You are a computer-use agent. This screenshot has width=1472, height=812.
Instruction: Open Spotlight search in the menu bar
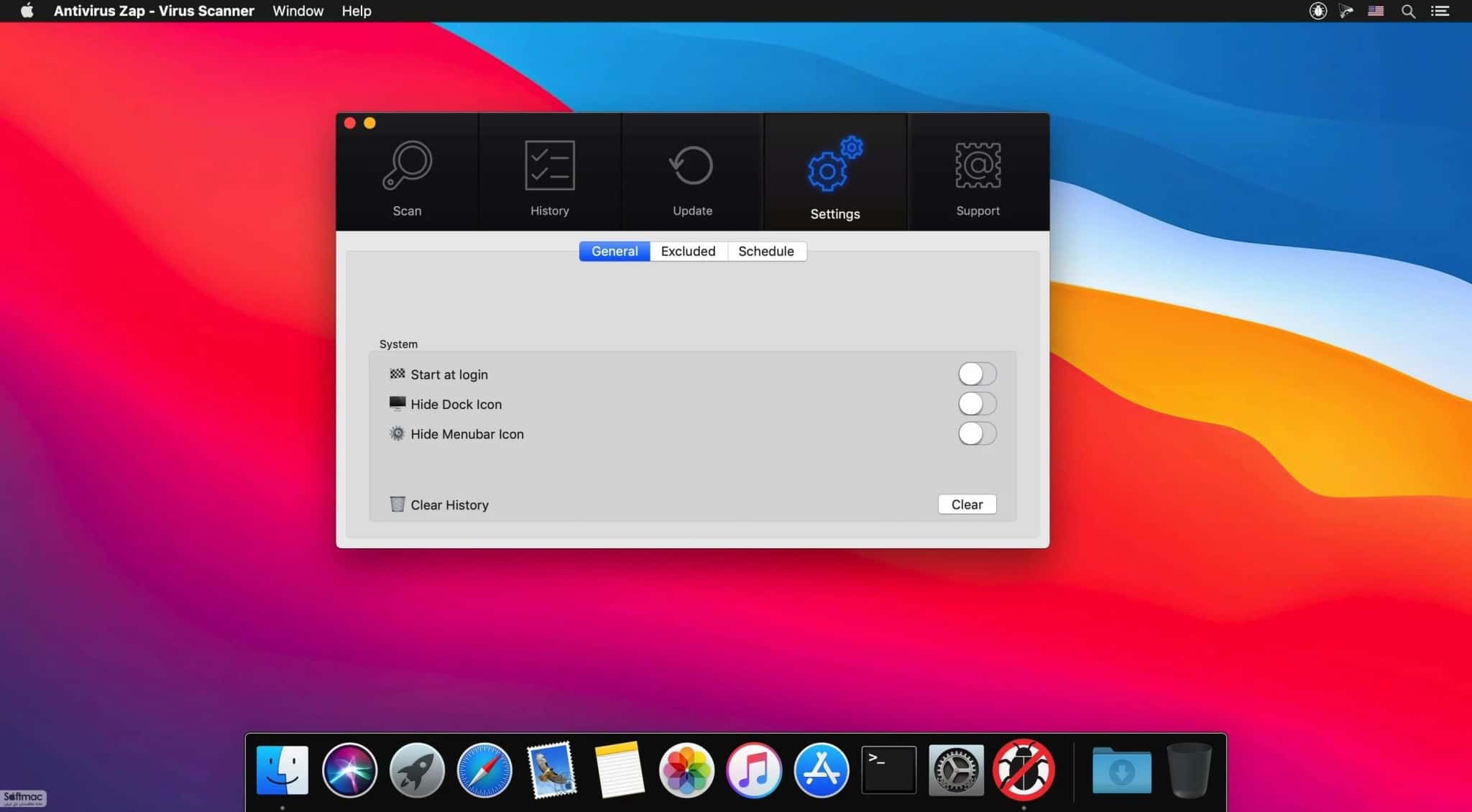pyautogui.click(x=1408, y=11)
